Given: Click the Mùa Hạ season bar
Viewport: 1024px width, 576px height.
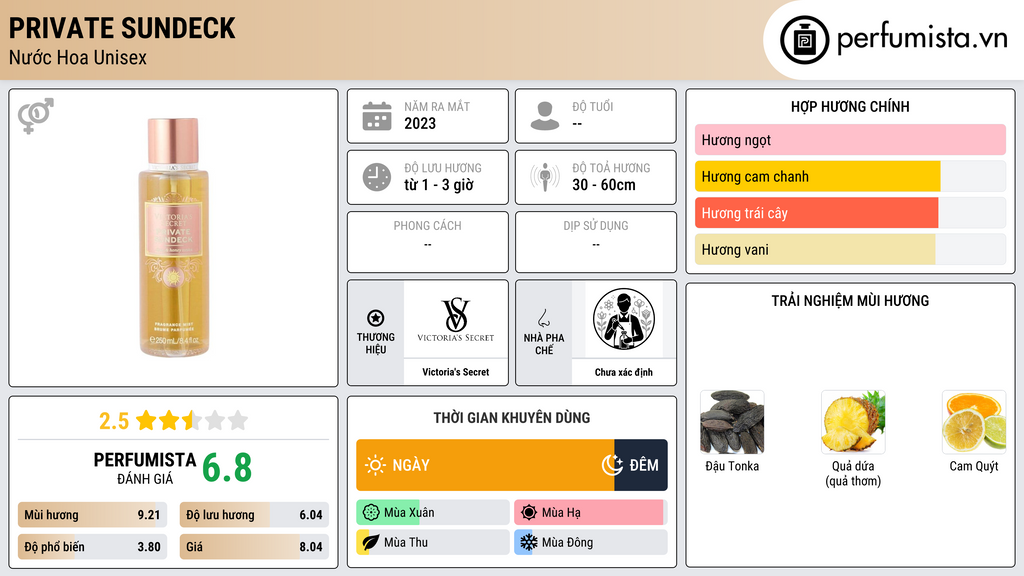Looking at the screenshot, I should [x=591, y=513].
